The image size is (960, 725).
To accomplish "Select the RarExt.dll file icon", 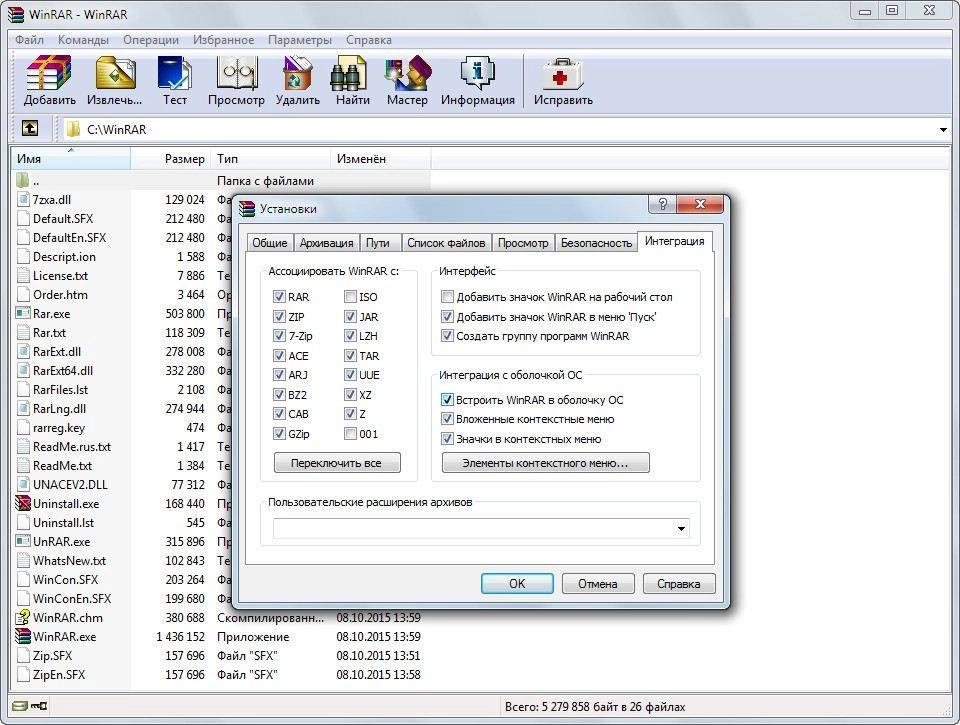I will pyautogui.click(x=23, y=351).
